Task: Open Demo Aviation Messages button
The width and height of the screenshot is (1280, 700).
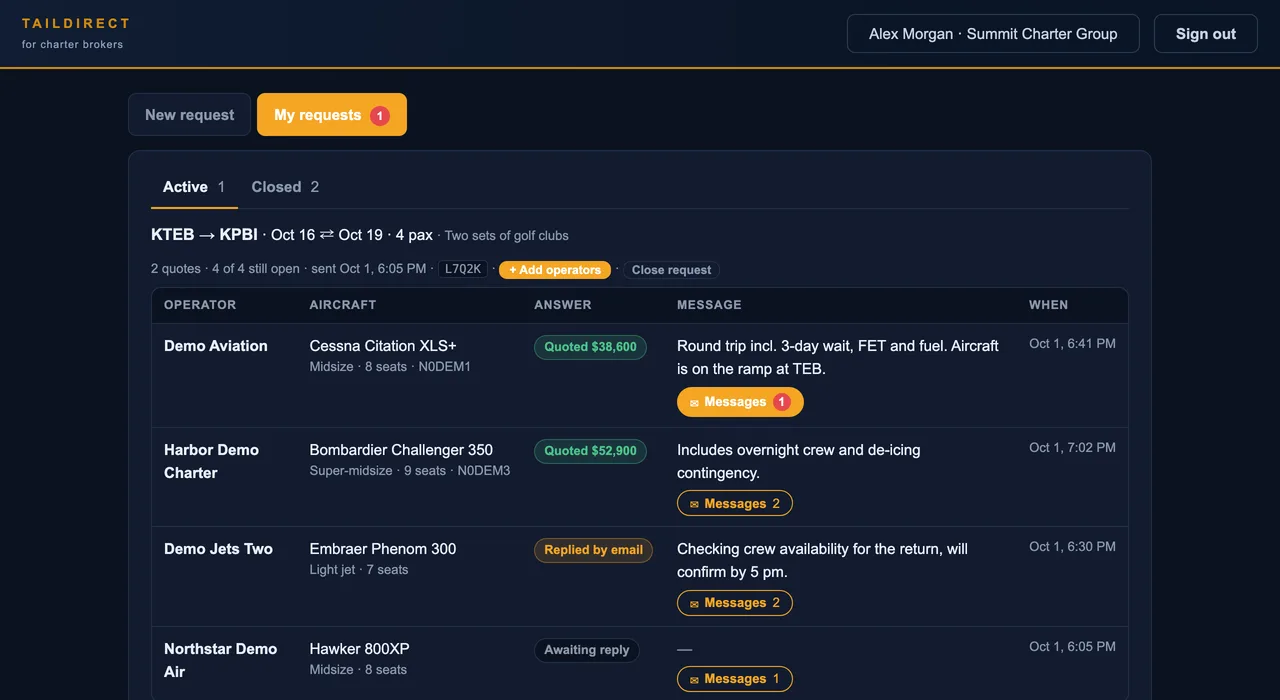Action: pos(740,402)
